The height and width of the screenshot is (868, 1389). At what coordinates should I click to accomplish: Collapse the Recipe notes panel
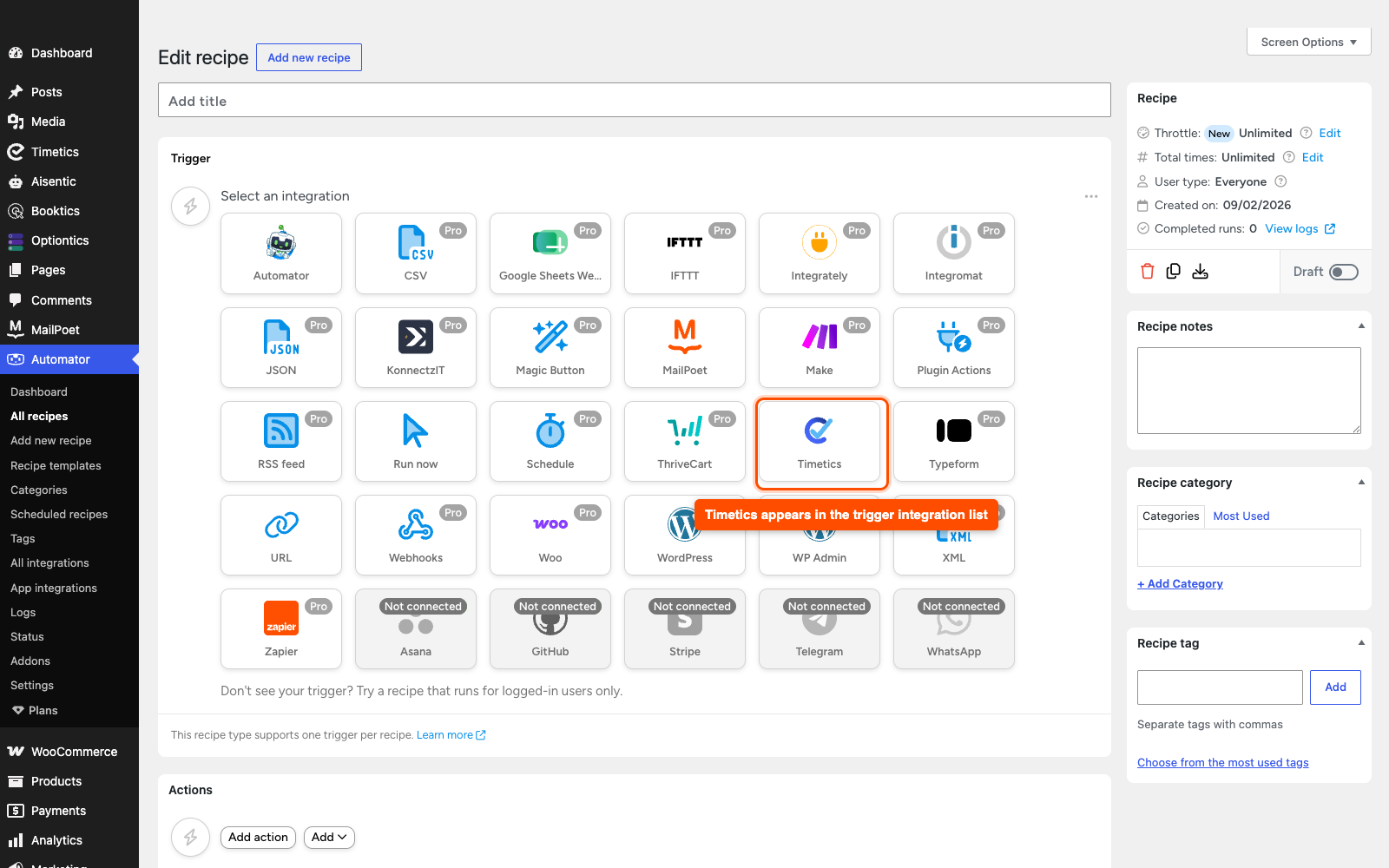coord(1361,326)
